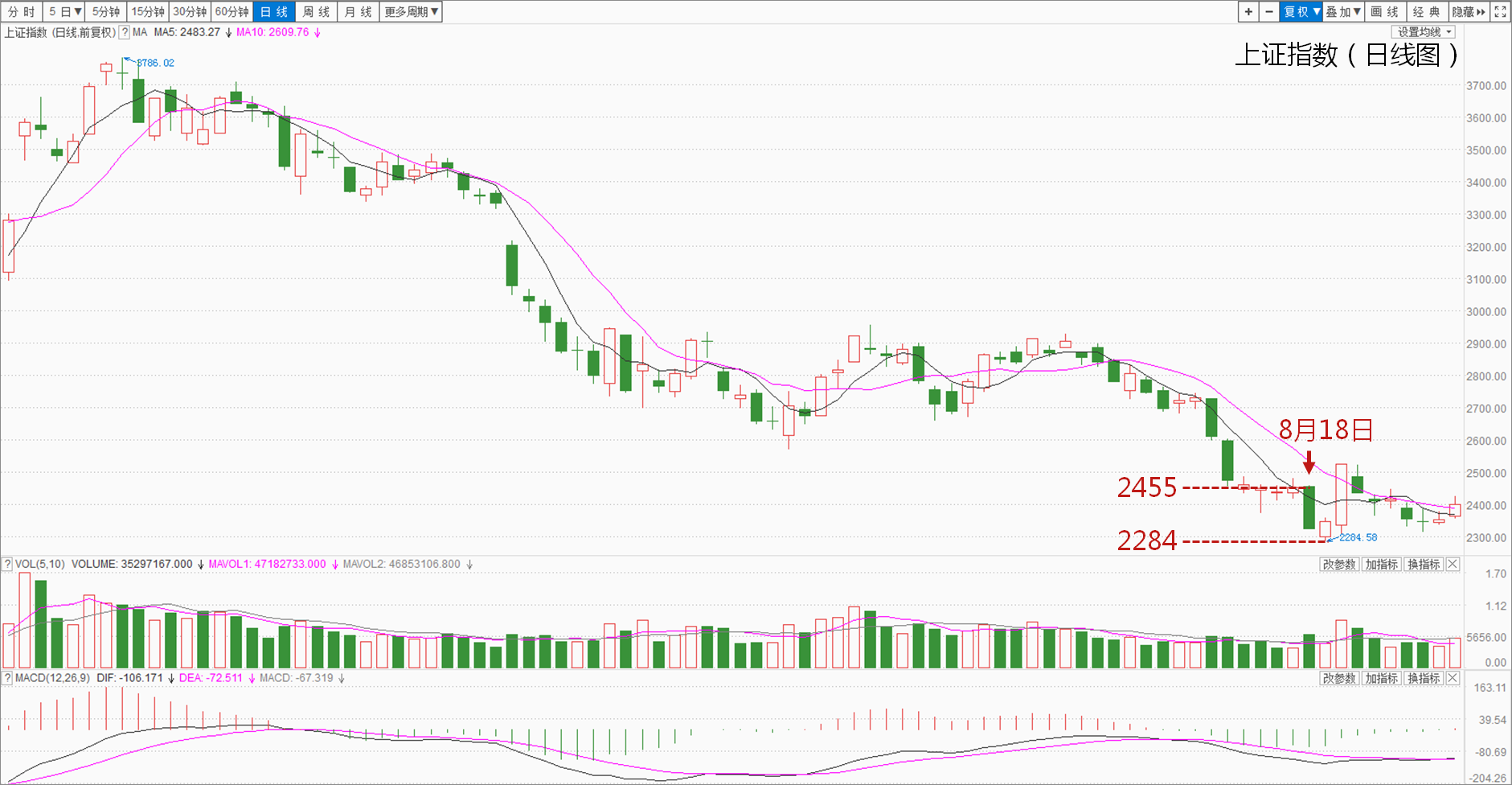1512x785 pixels.
Task: Click the August 18 candlestick bar
Action: point(1309,507)
